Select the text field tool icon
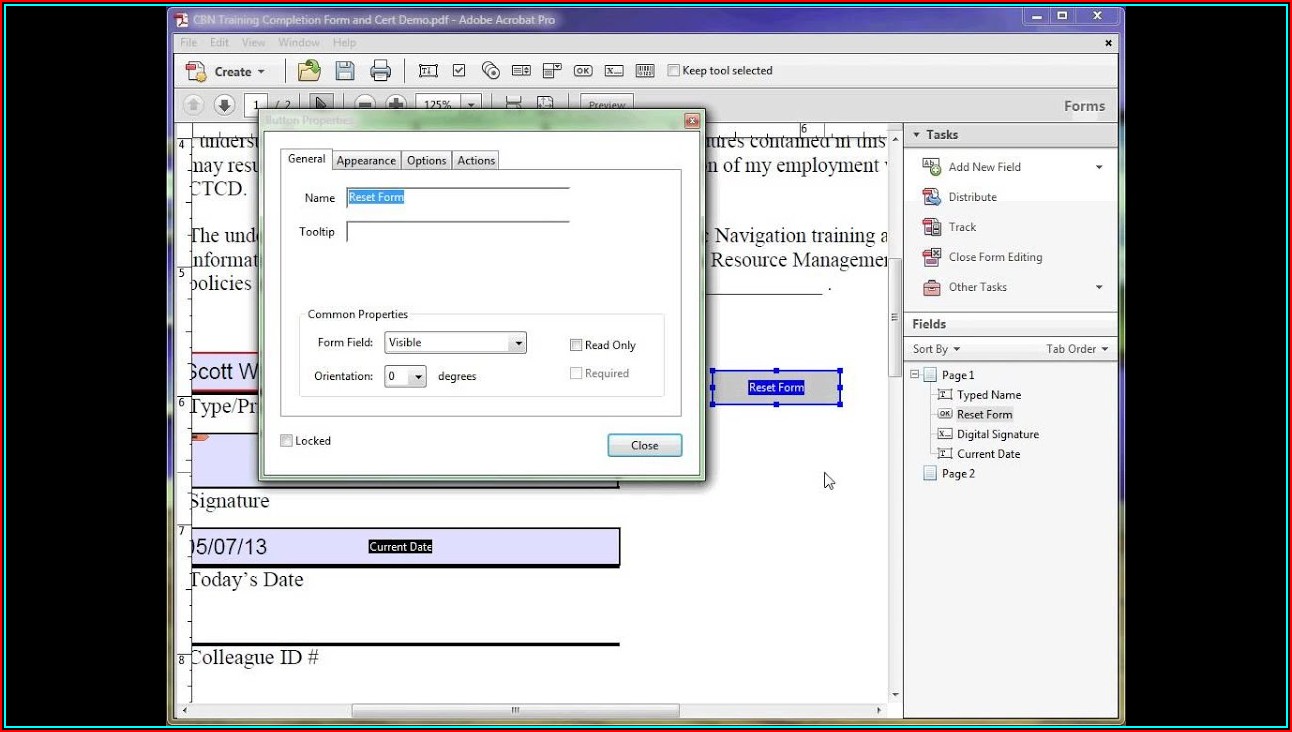The image size is (1292, 732). point(428,71)
